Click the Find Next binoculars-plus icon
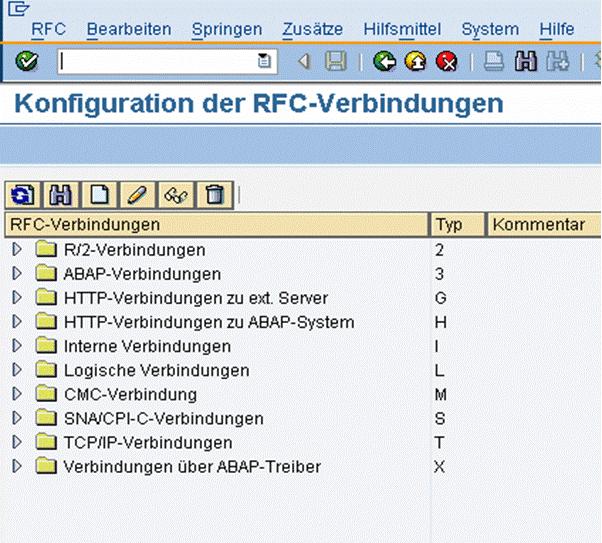Image resolution: width=602 pixels, height=543 pixels. coord(557,61)
